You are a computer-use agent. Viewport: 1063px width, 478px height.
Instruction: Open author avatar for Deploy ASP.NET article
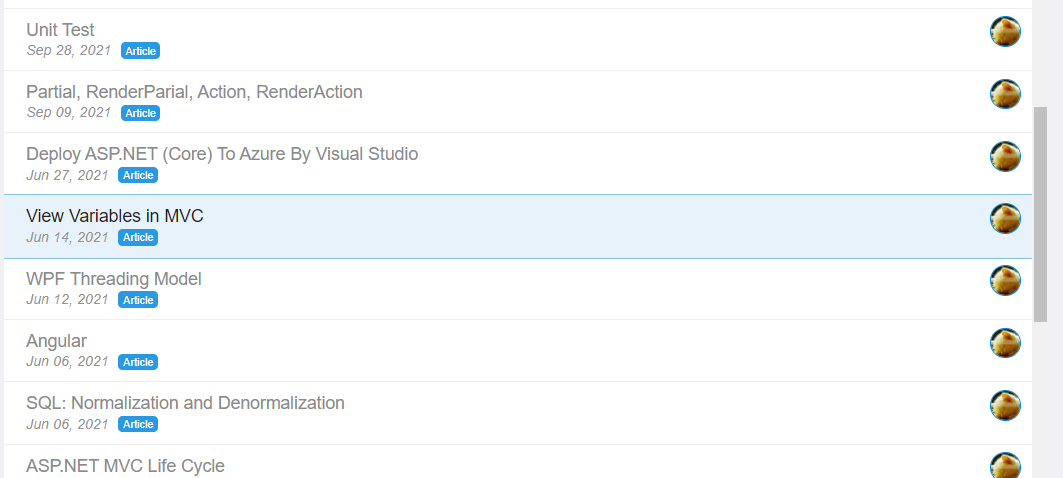point(1005,157)
